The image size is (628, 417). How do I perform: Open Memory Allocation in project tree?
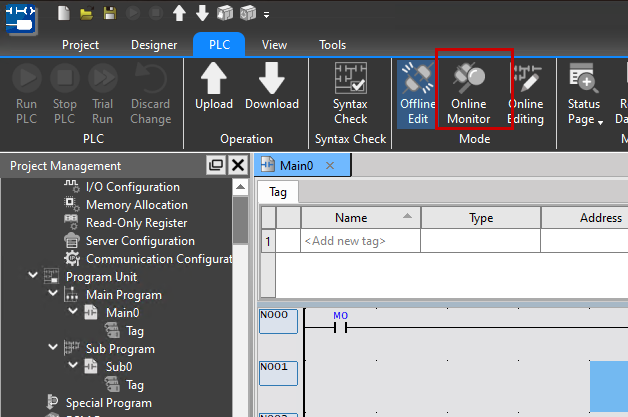click(x=136, y=205)
